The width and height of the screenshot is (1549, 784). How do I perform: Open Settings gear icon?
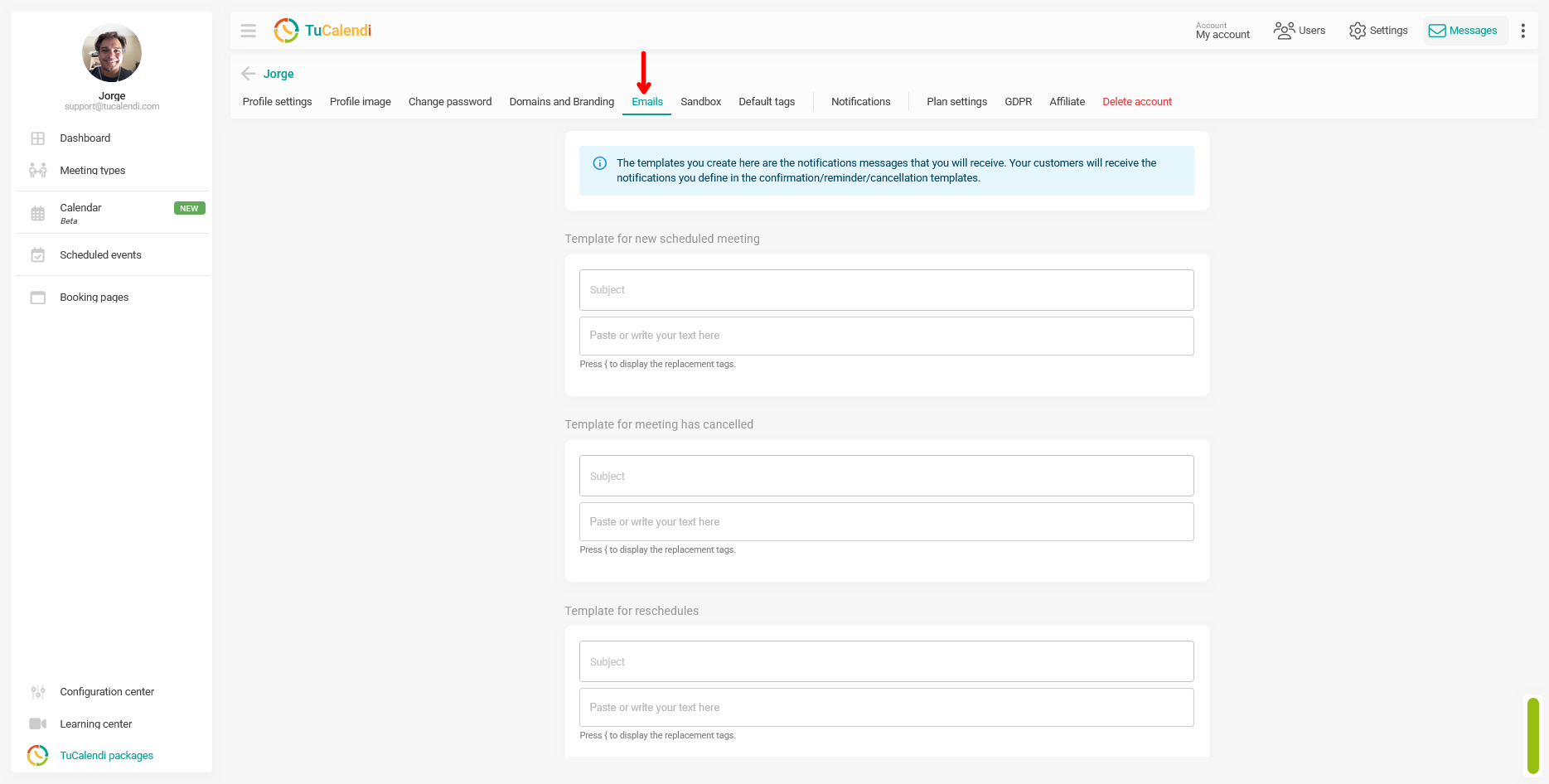click(1358, 31)
